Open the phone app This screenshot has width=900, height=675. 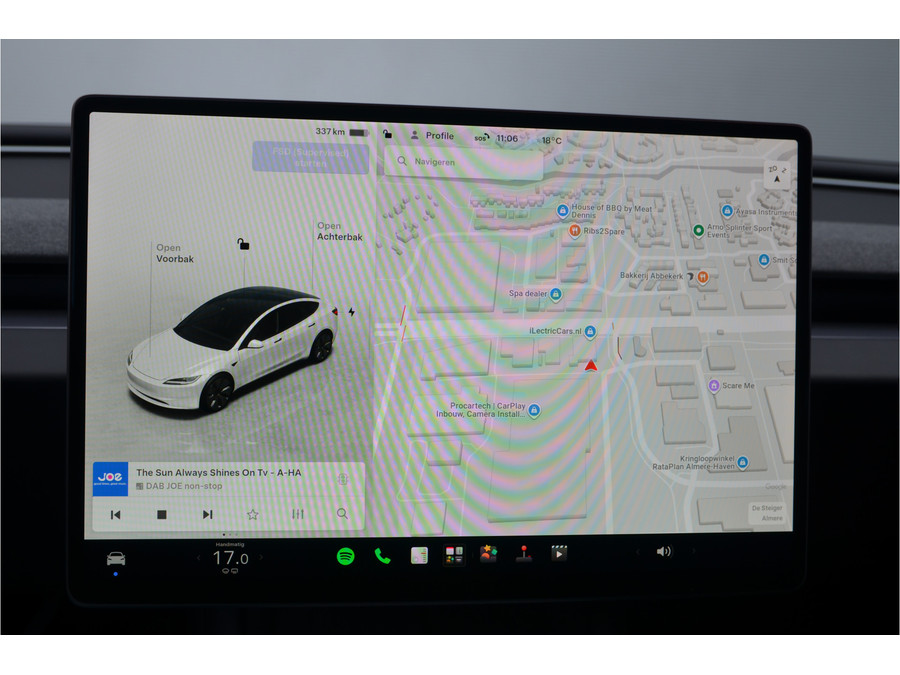click(382, 556)
